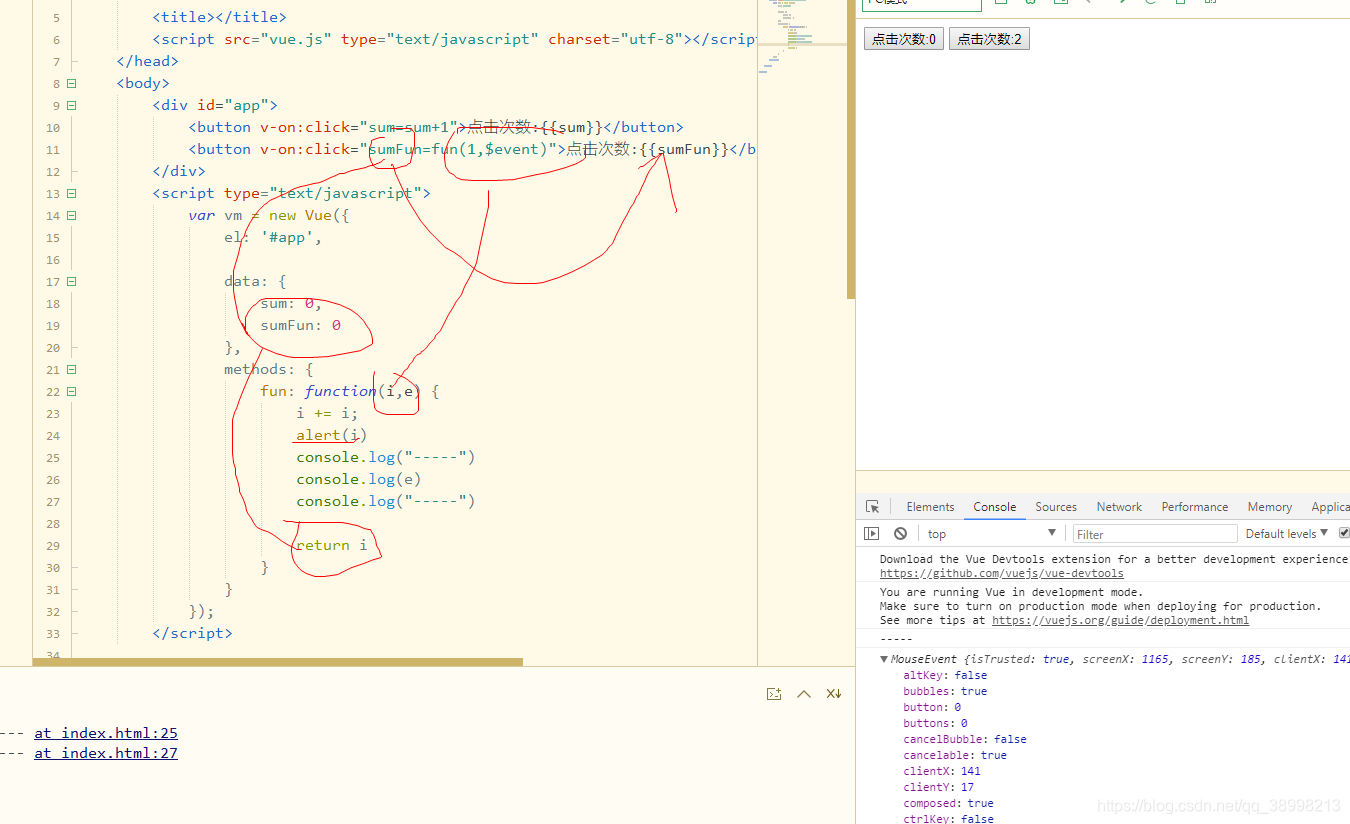Click the 'return i' statement

pos(331,546)
